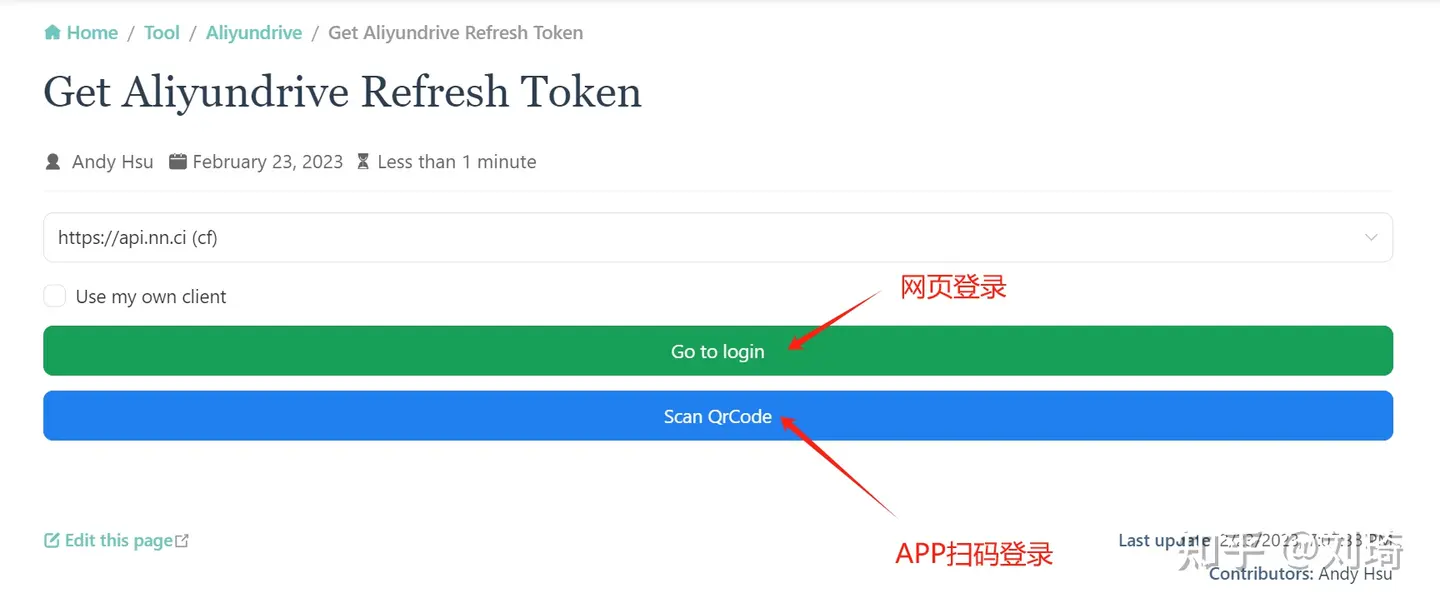Viewport: 1440px width, 608px height.
Task: Click the Use my own client label
Action: (151, 297)
